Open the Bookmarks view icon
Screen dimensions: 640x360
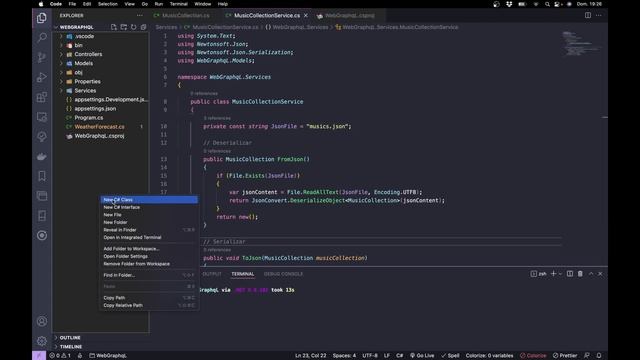click(x=42, y=176)
